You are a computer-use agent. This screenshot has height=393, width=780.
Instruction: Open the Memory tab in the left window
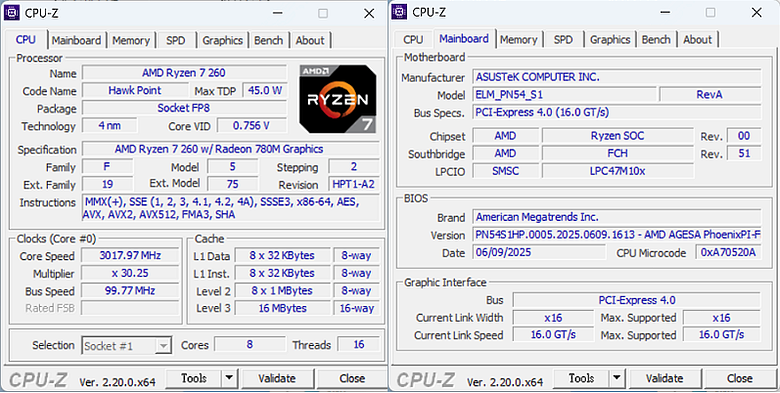(131, 40)
